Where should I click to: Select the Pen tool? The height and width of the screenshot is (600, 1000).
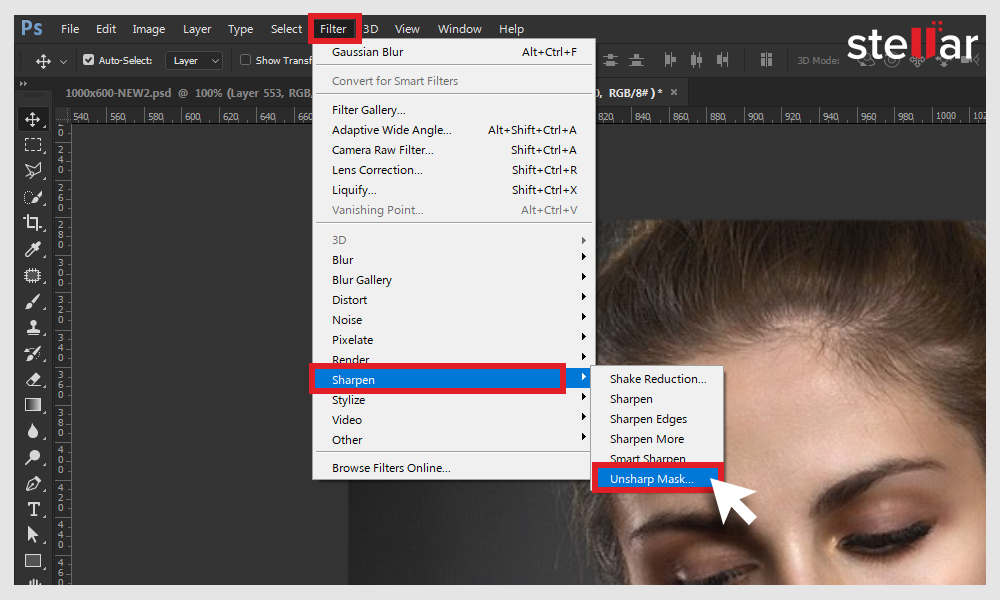click(x=33, y=484)
